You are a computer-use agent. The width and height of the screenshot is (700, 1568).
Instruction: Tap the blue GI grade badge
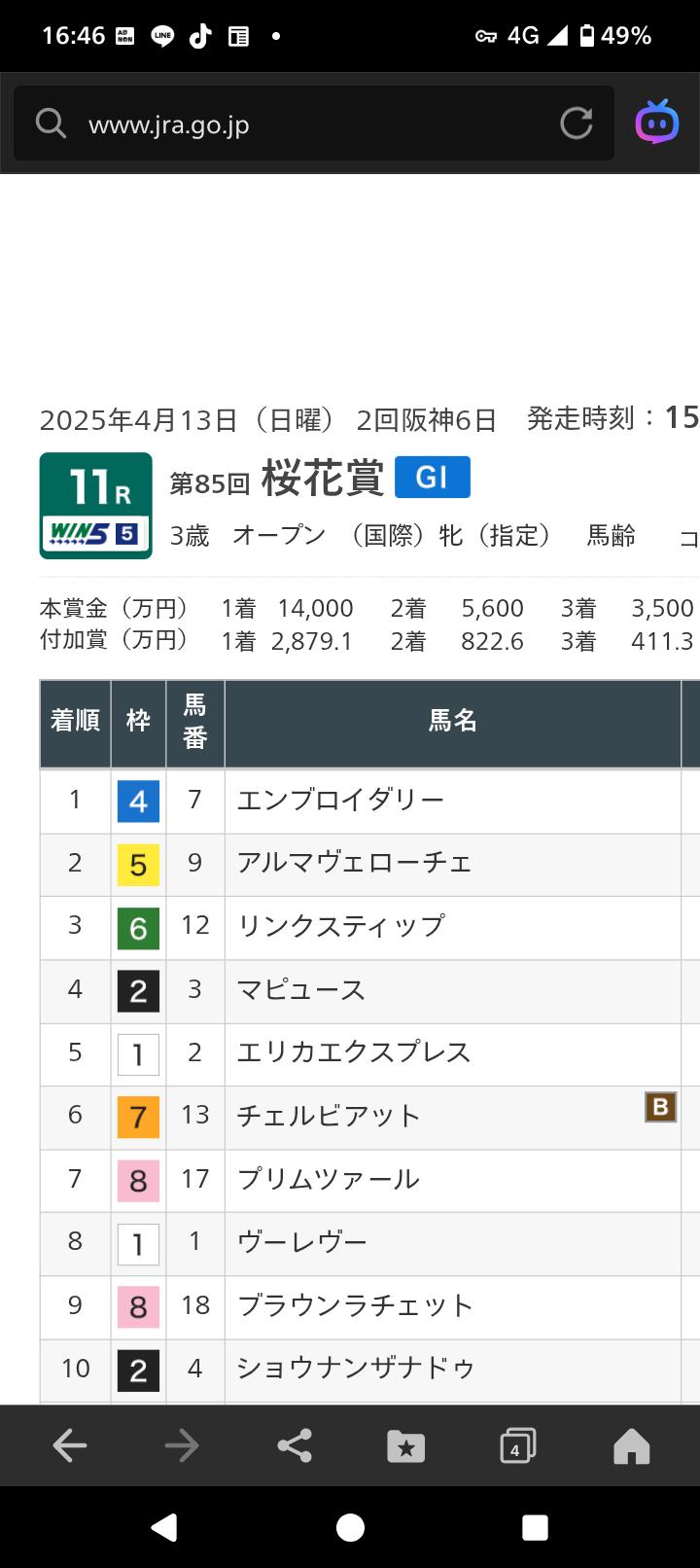[432, 478]
